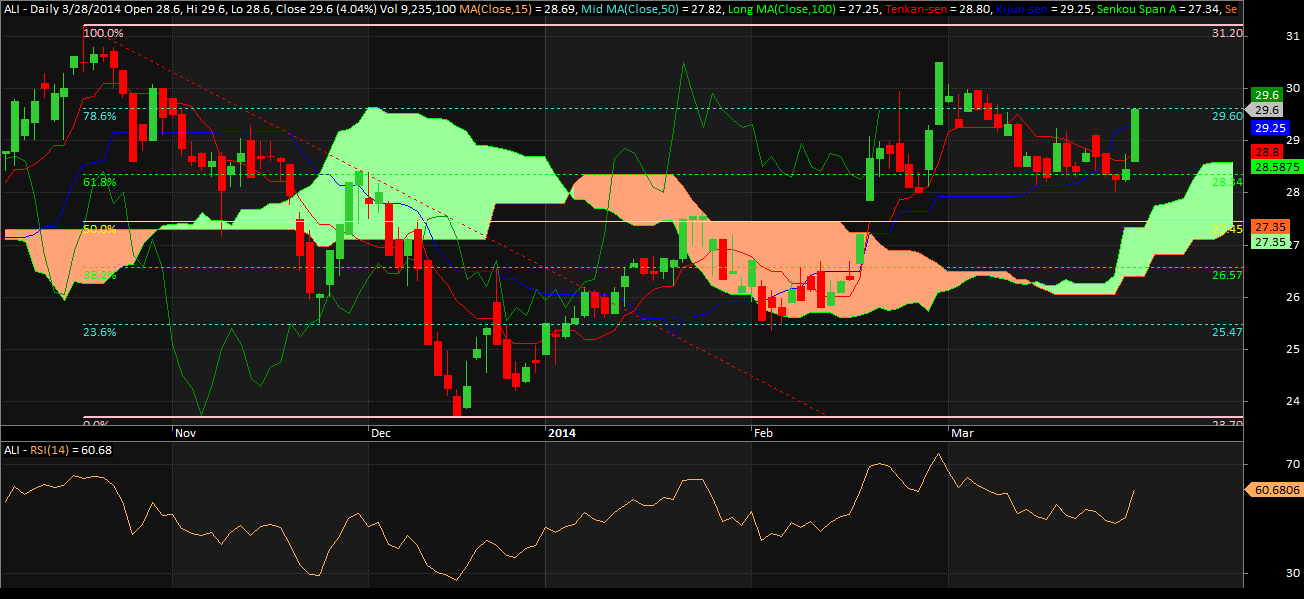Click the 78.6% Fibonacci level label
This screenshot has height=599, width=1304.
100,116
